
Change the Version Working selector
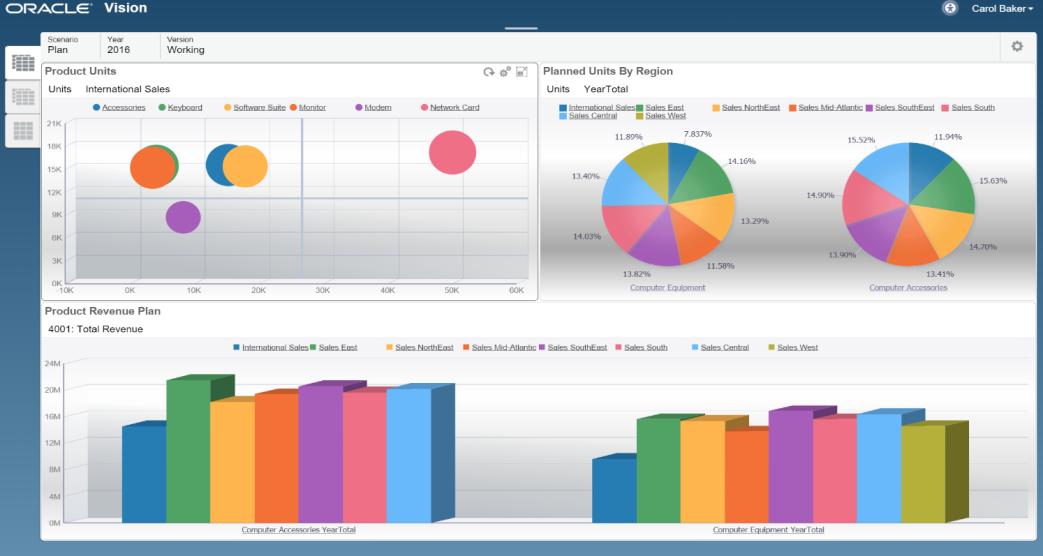pos(186,45)
